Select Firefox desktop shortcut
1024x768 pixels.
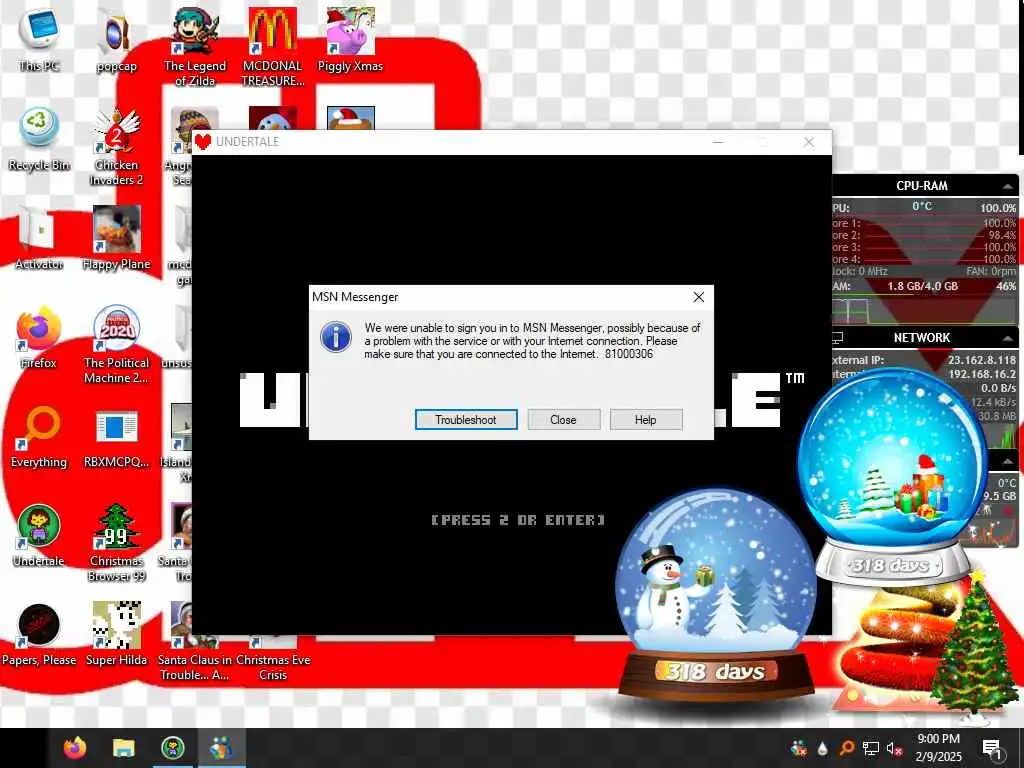(x=39, y=337)
